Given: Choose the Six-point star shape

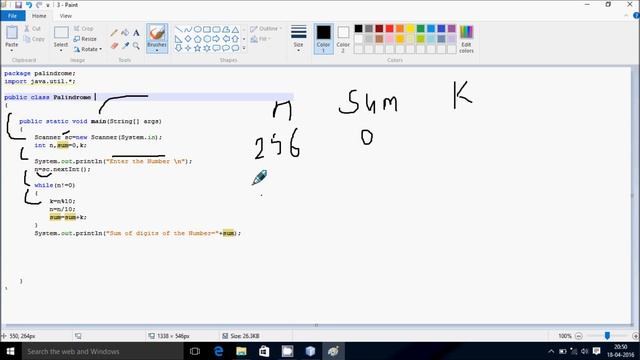Looking at the screenshot, I should tap(207, 48).
